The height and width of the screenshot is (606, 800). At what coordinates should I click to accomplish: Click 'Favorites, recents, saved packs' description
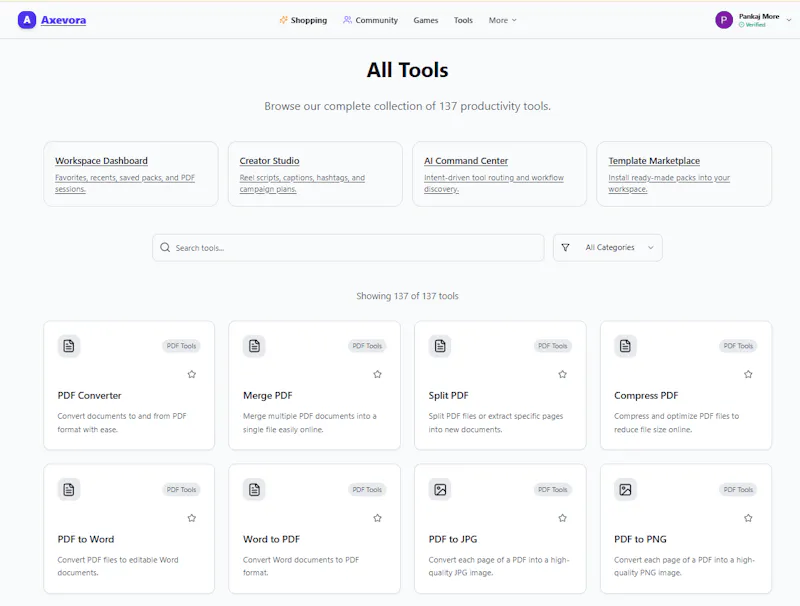(125, 183)
